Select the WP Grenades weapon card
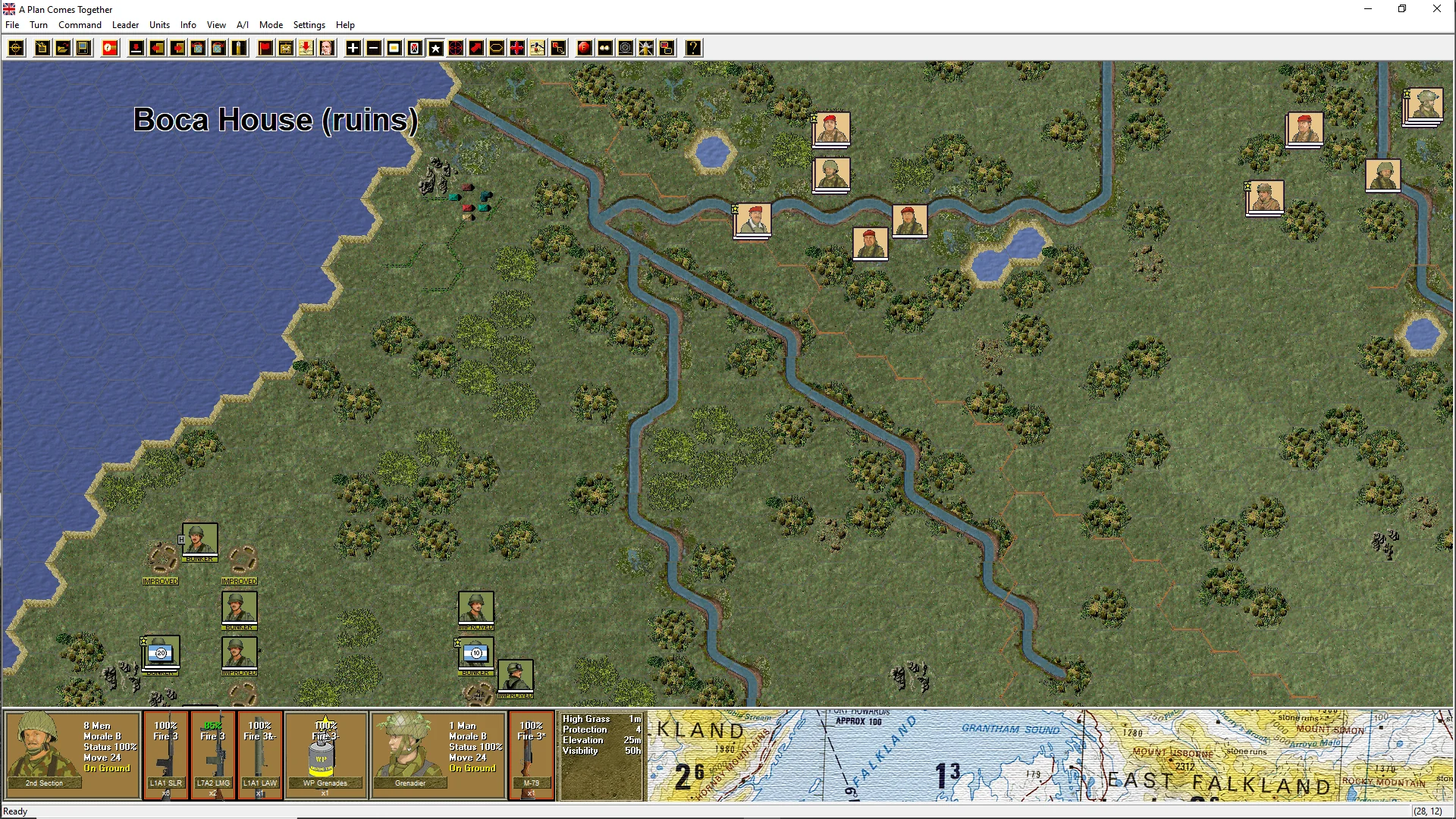1456x819 pixels. [x=325, y=755]
